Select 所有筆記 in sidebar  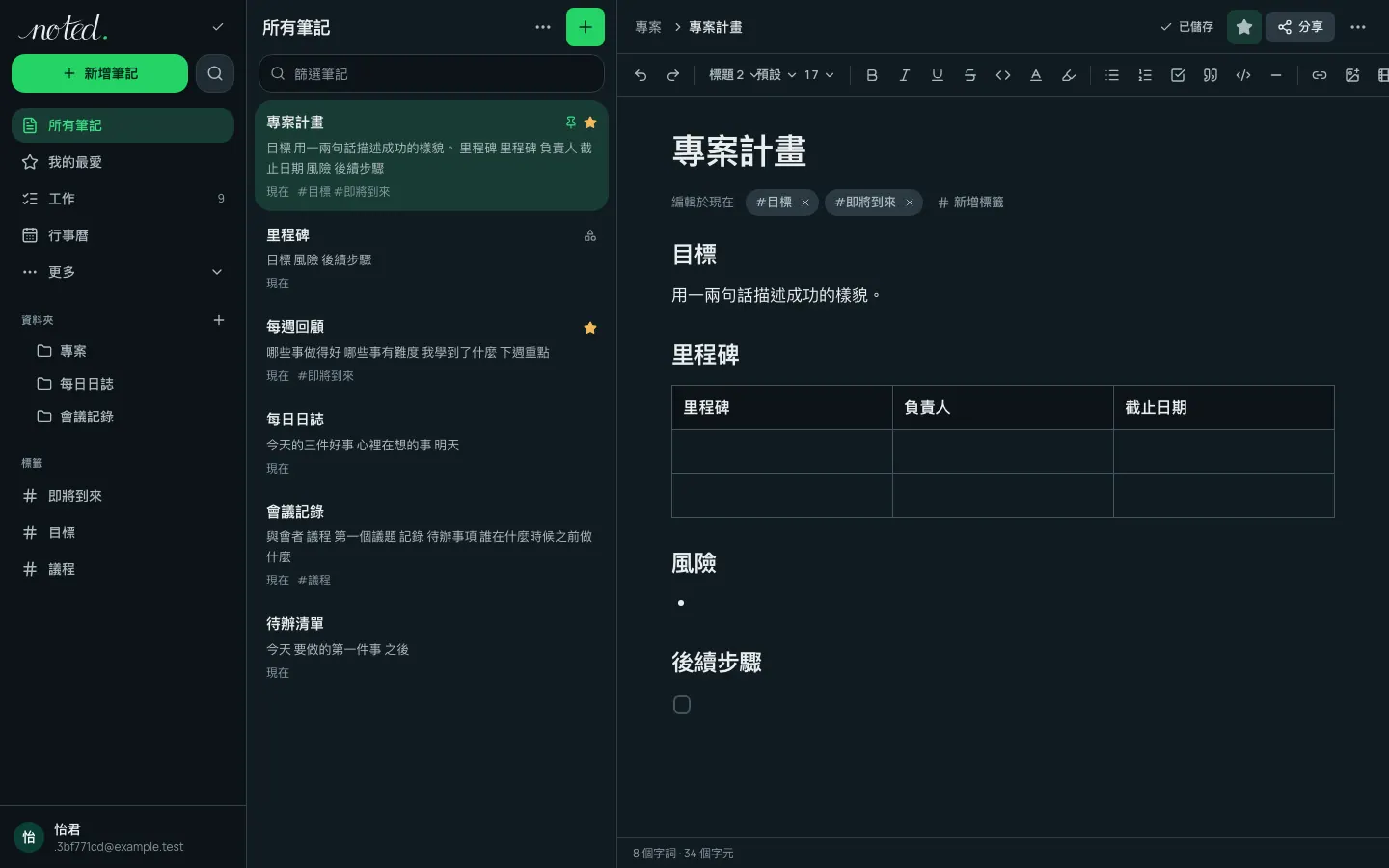coord(123,125)
